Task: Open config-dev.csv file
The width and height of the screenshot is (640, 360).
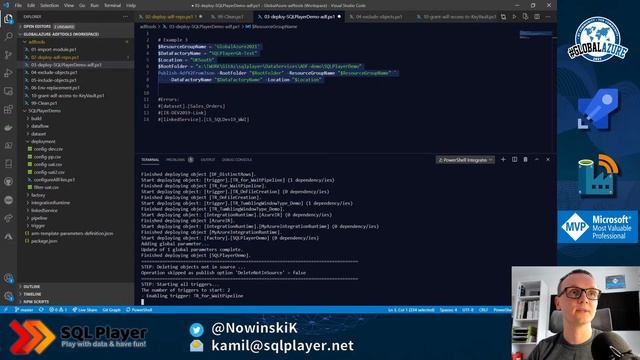Action: tap(76, 149)
